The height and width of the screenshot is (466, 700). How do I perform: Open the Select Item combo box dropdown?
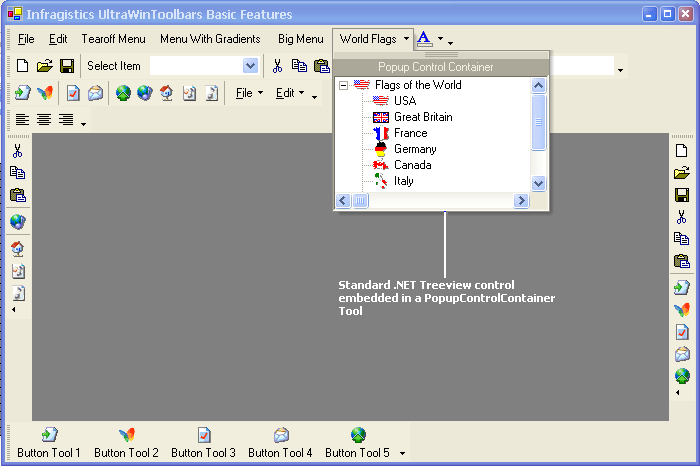[250, 66]
